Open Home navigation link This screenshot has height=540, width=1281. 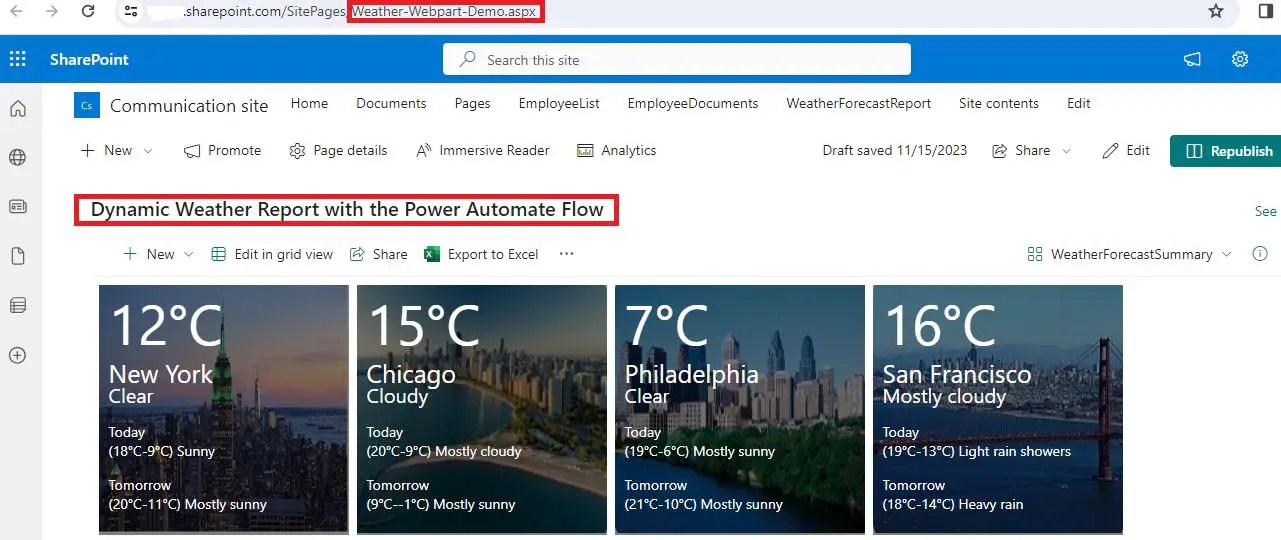click(x=309, y=103)
